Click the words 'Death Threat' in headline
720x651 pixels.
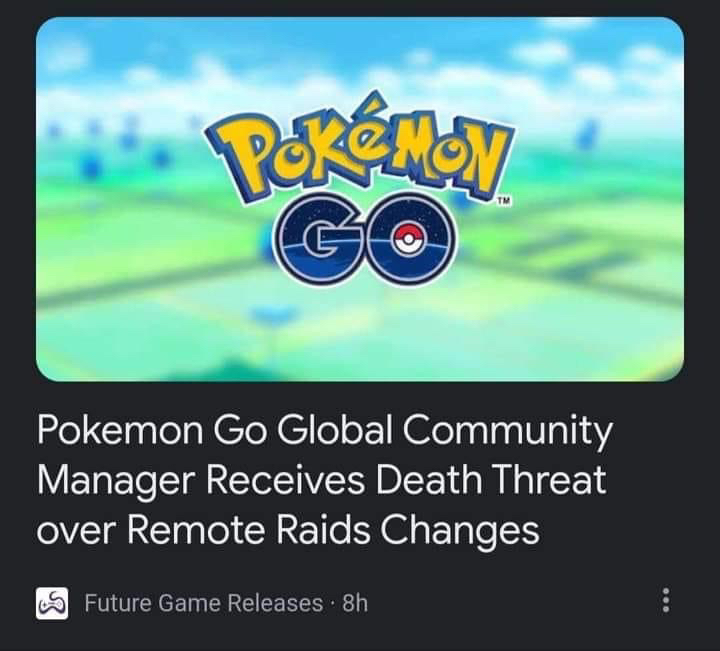[x=491, y=480]
